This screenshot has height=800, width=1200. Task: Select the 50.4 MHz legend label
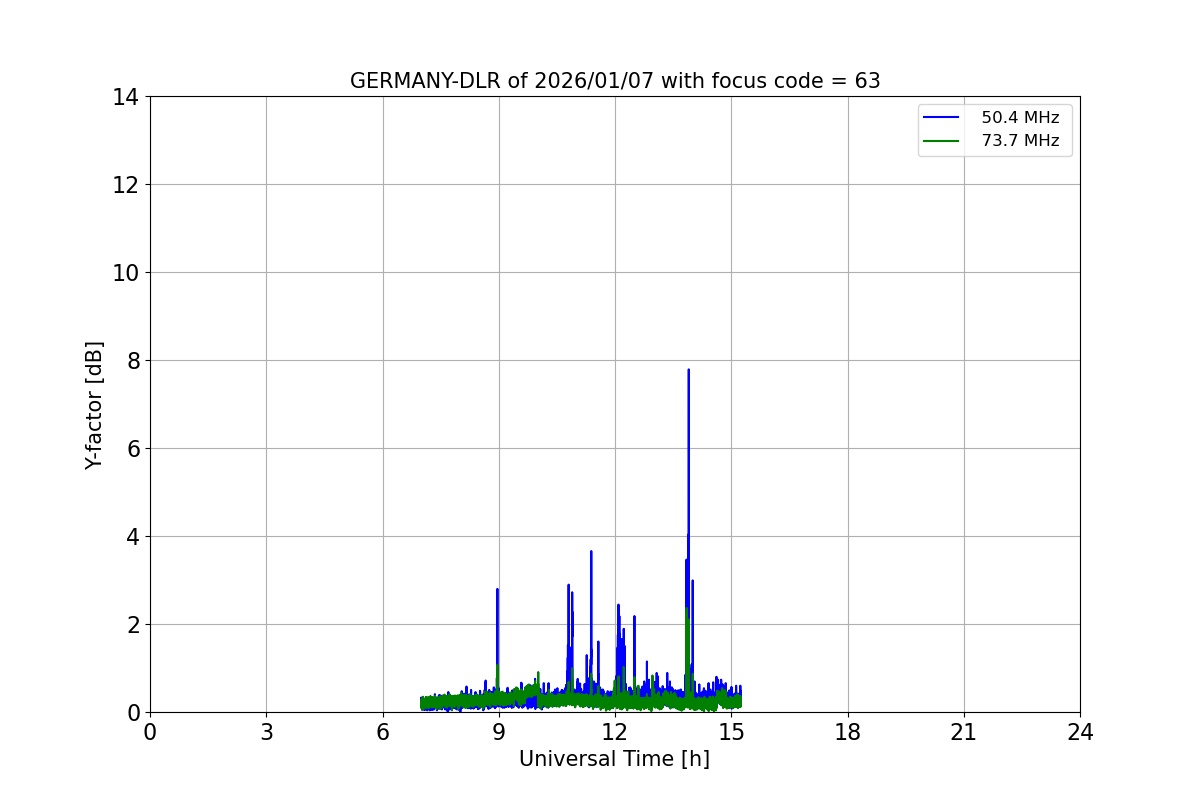[x=1020, y=118]
